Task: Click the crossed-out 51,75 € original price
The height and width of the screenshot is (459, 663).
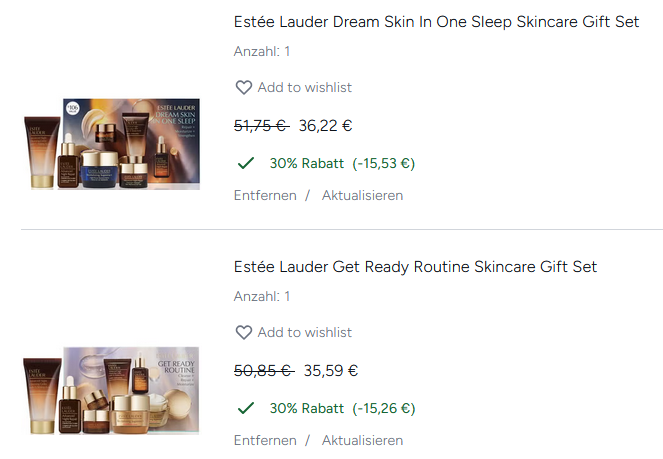Action: tap(260, 126)
